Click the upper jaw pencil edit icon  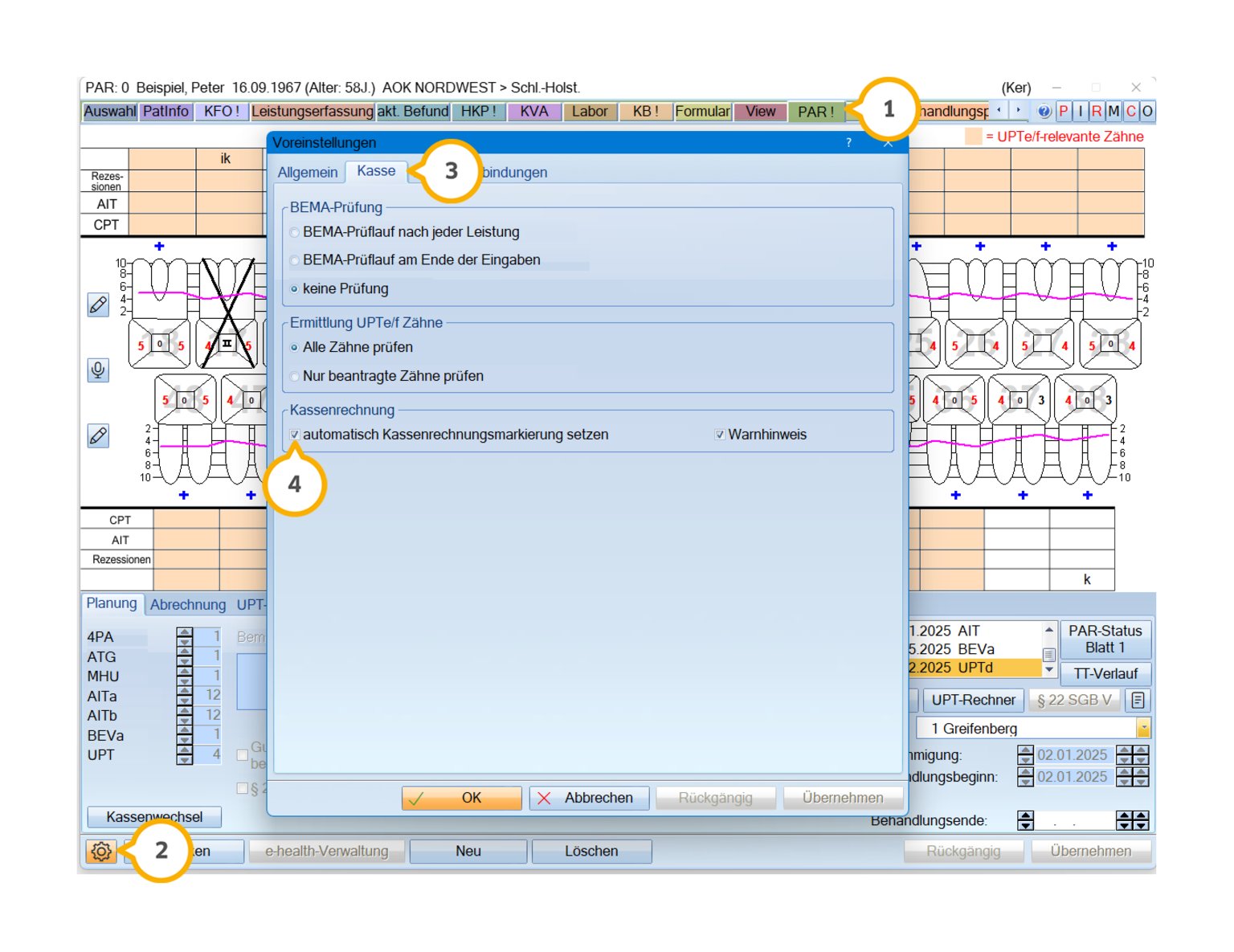pyautogui.click(x=98, y=304)
